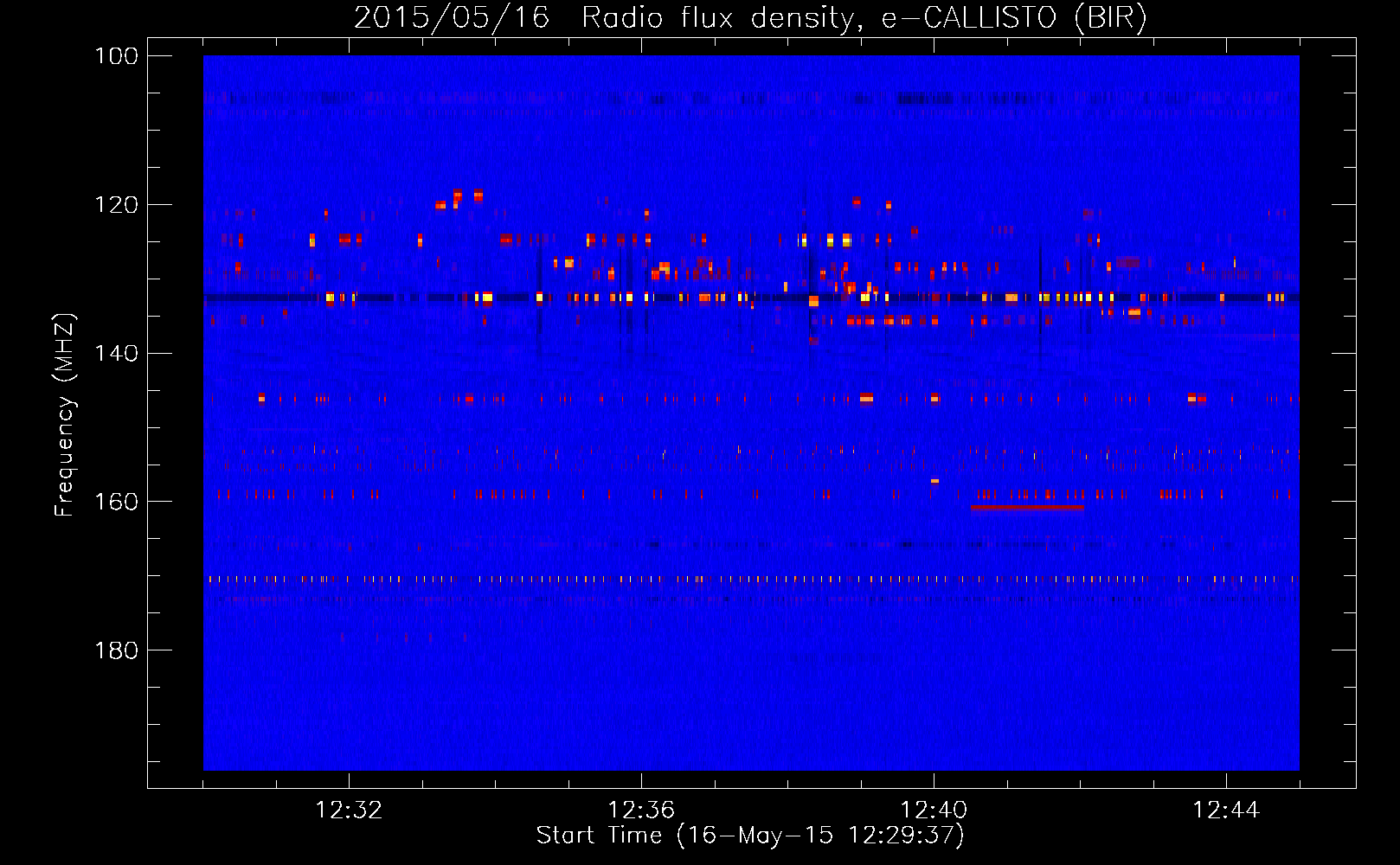Click the '160' frequency tick label
Viewport: 1400px width, 865px height.
[116, 502]
